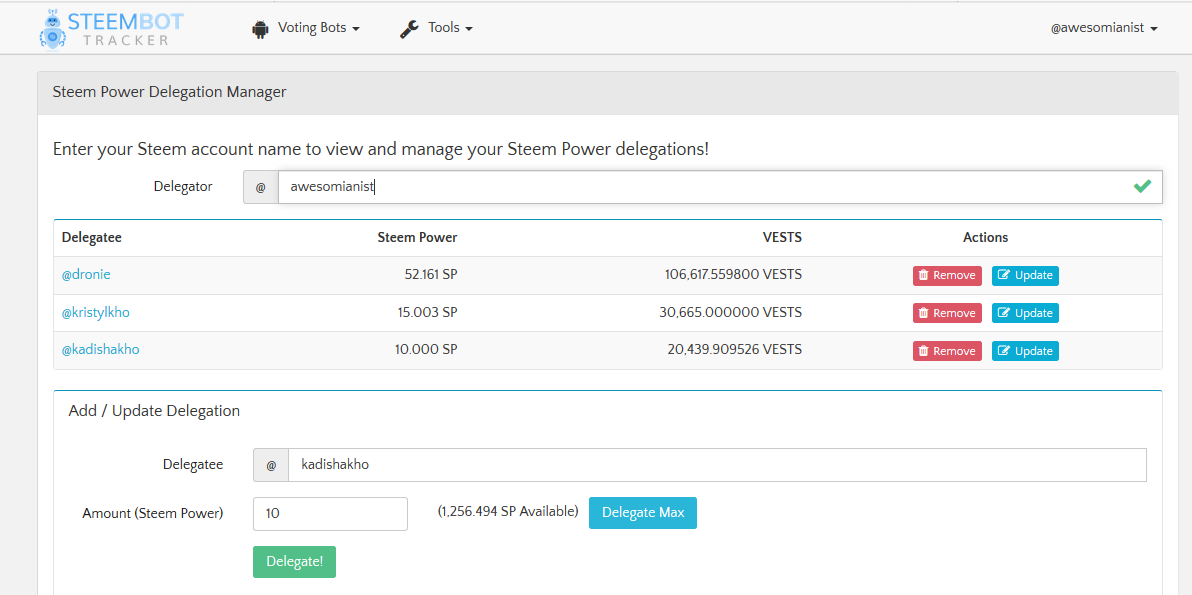
Task: Focus the Amount (Steem Power) input field
Action: 330,514
